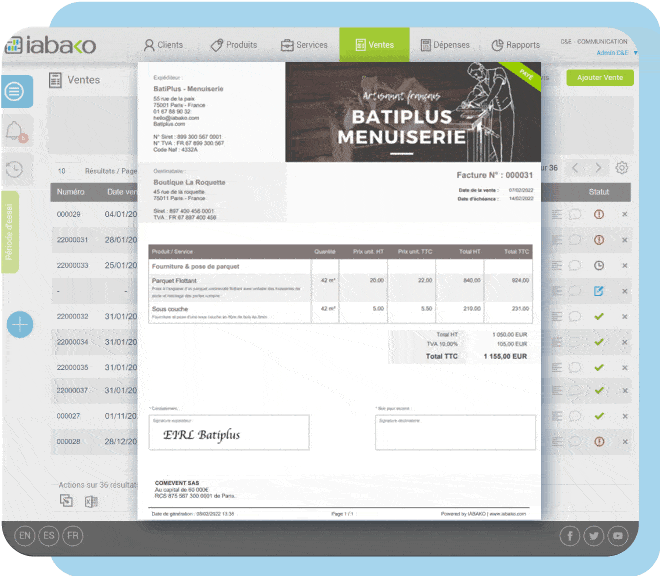Open the Facebook footer icon

(x=570, y=536)
